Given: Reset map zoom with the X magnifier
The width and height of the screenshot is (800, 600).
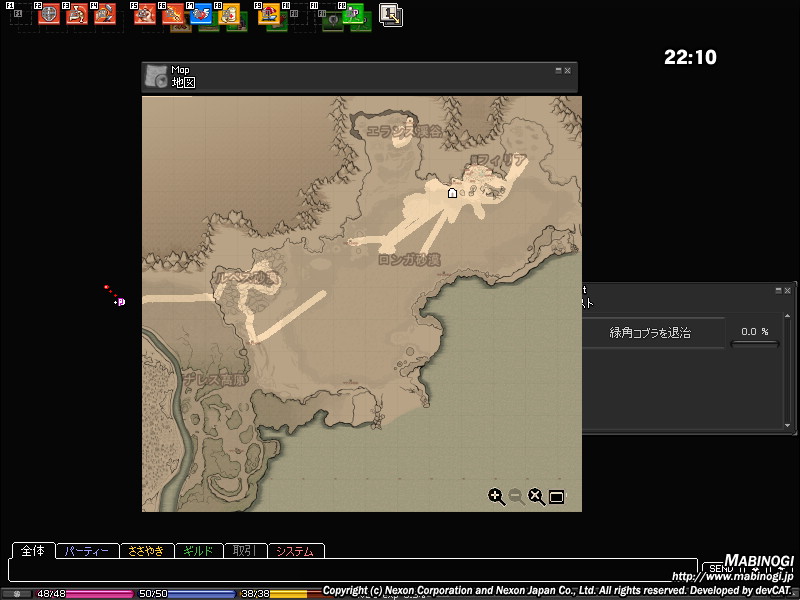Looking at the screenshot, I should click(x=536, y=496).
